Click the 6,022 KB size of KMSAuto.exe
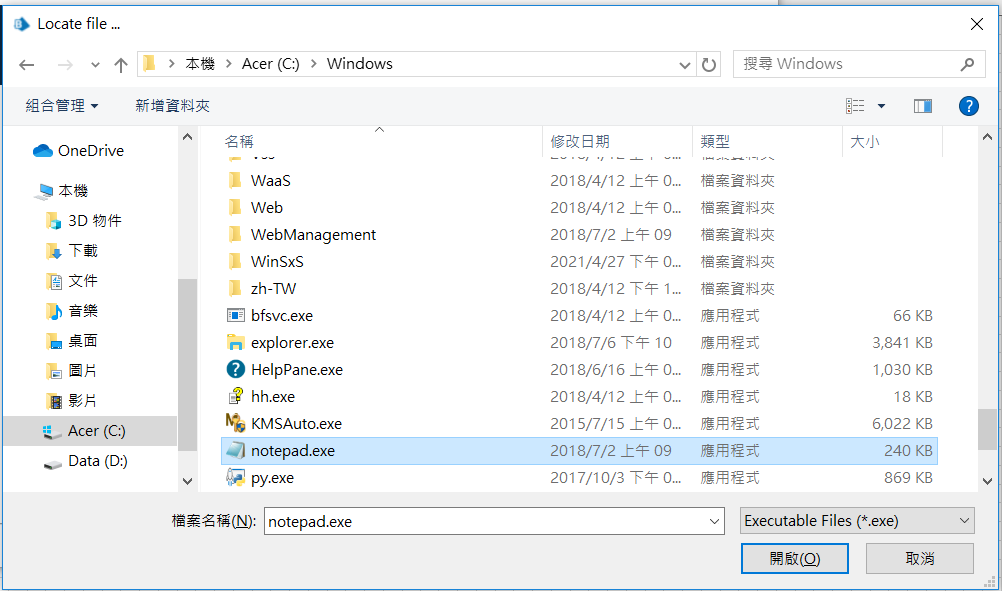The width and height of the screenshot is (1002, 591). coord(902,424)
